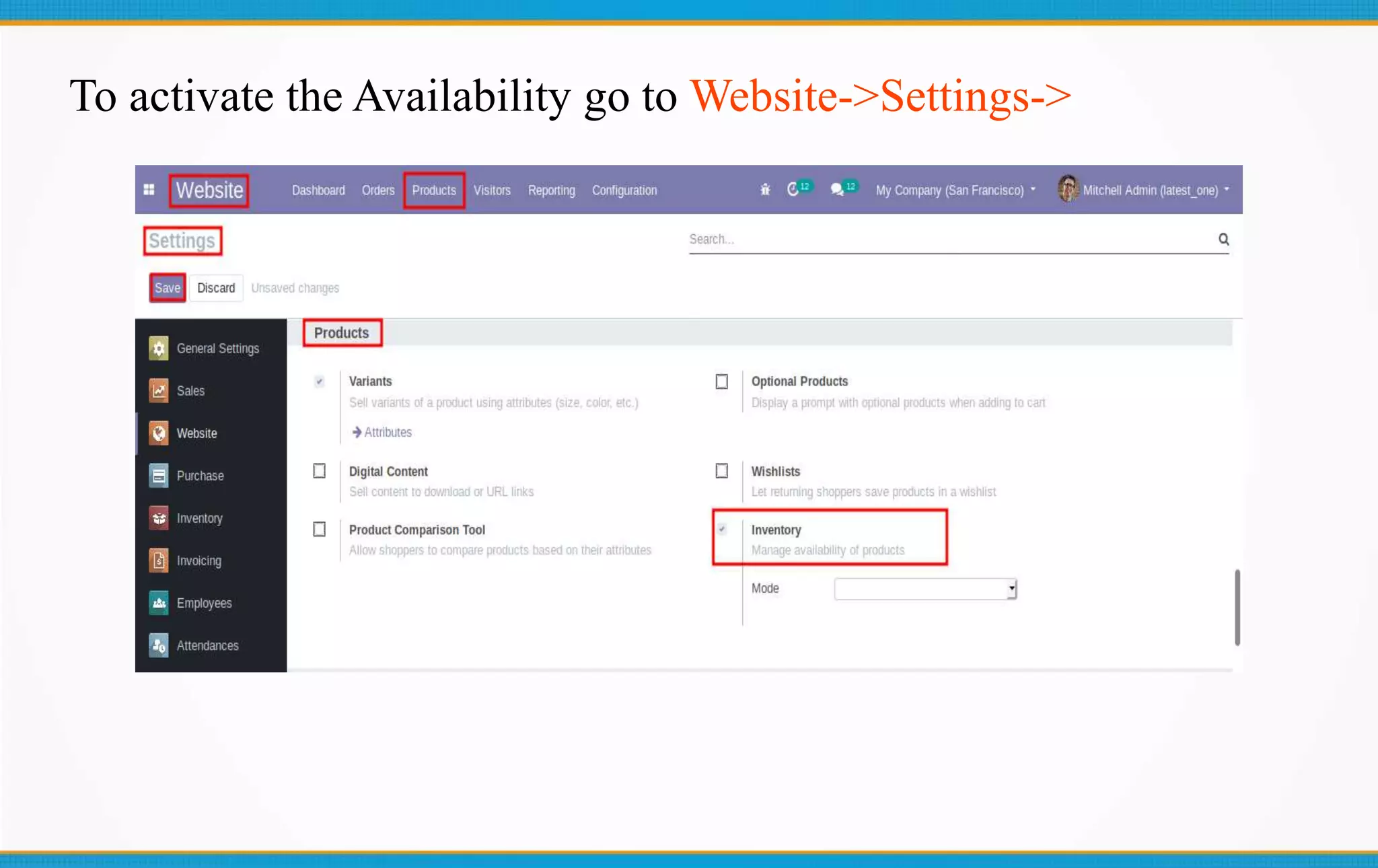
Task: Open Sales settings in sidebar
Action: pos(190,390)
